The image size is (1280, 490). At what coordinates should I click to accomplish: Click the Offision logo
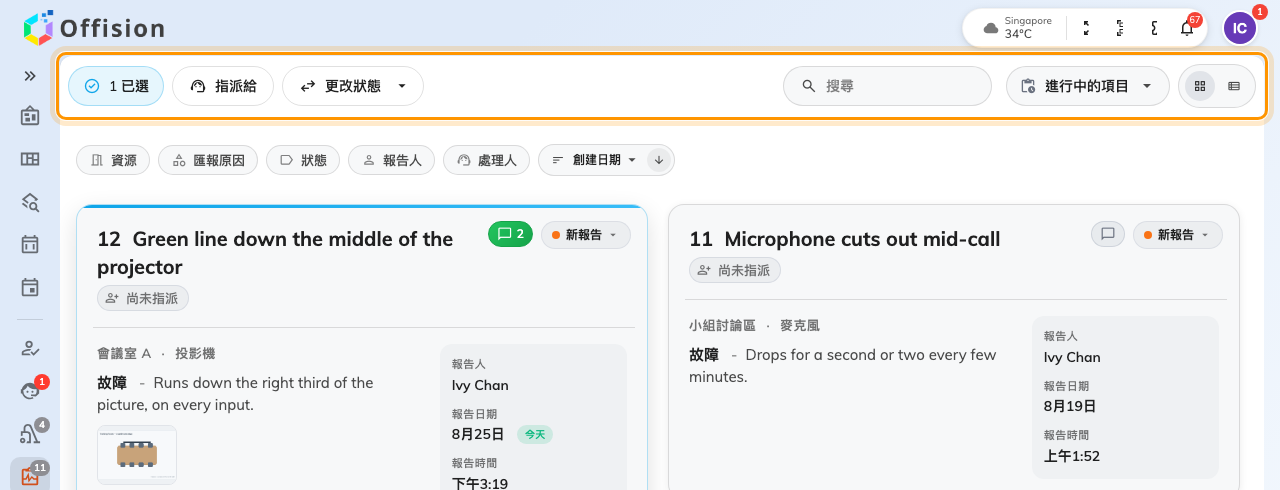tap(94, 28)
